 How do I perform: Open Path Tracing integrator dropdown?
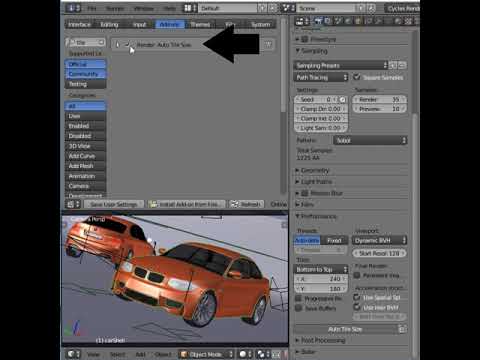pyautogui.click(x=321, y=77)
